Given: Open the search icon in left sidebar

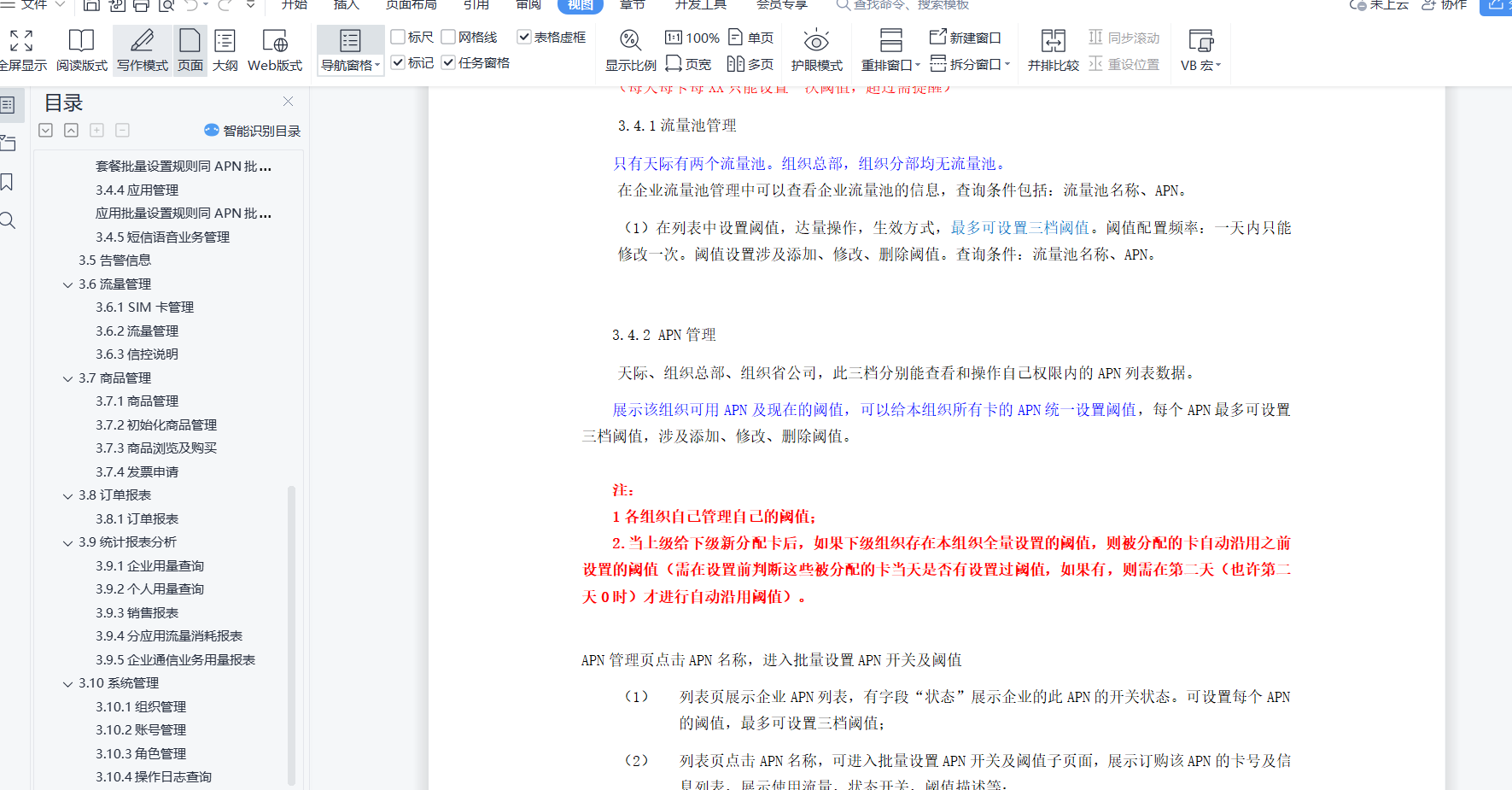Looking at the screenshot, I should coord(8,220).
